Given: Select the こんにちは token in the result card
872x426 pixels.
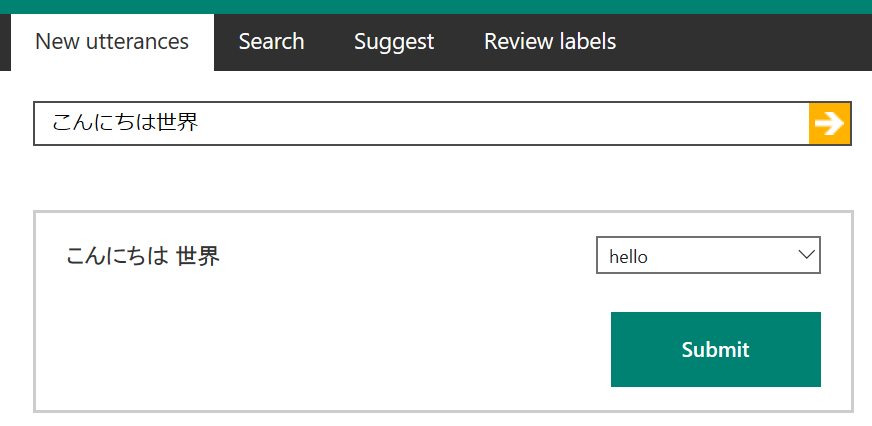Looking at the screenshot, I should (x=117, y=256).
